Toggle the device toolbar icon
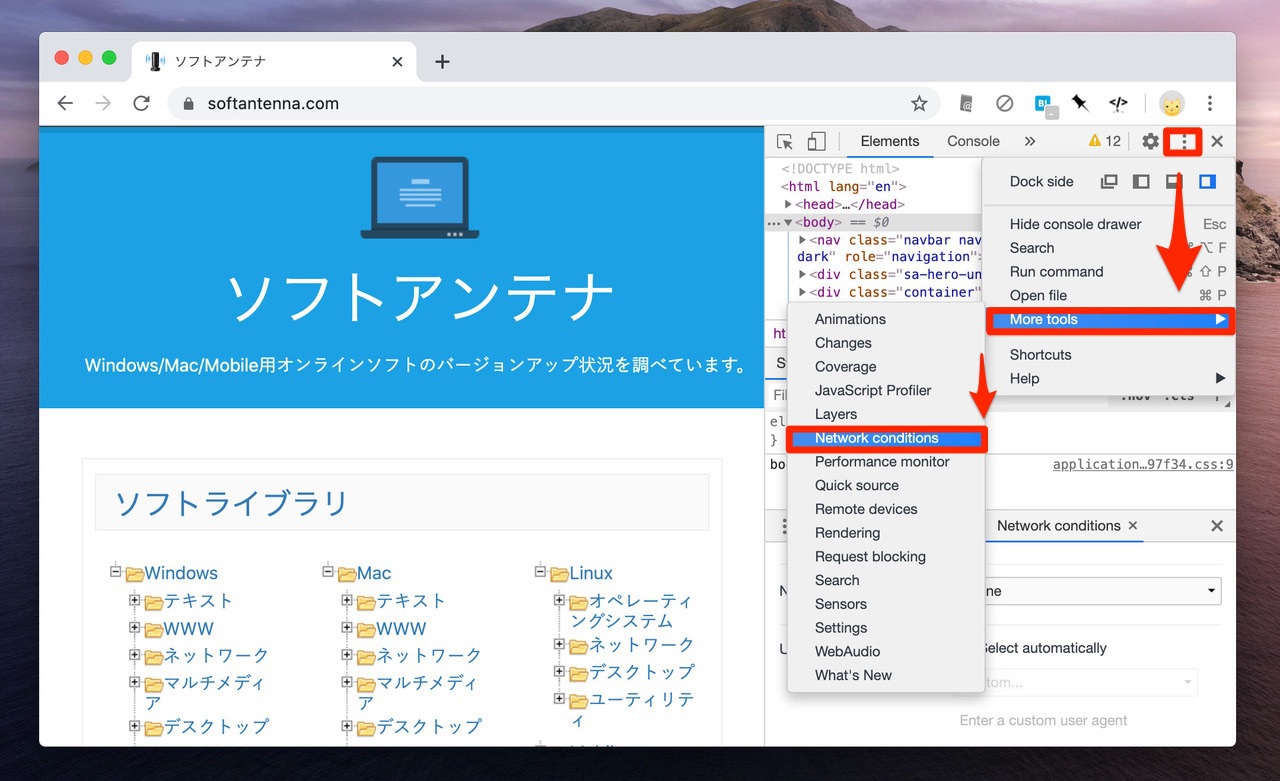This screenshot has height=781, width=1280. 817,142
